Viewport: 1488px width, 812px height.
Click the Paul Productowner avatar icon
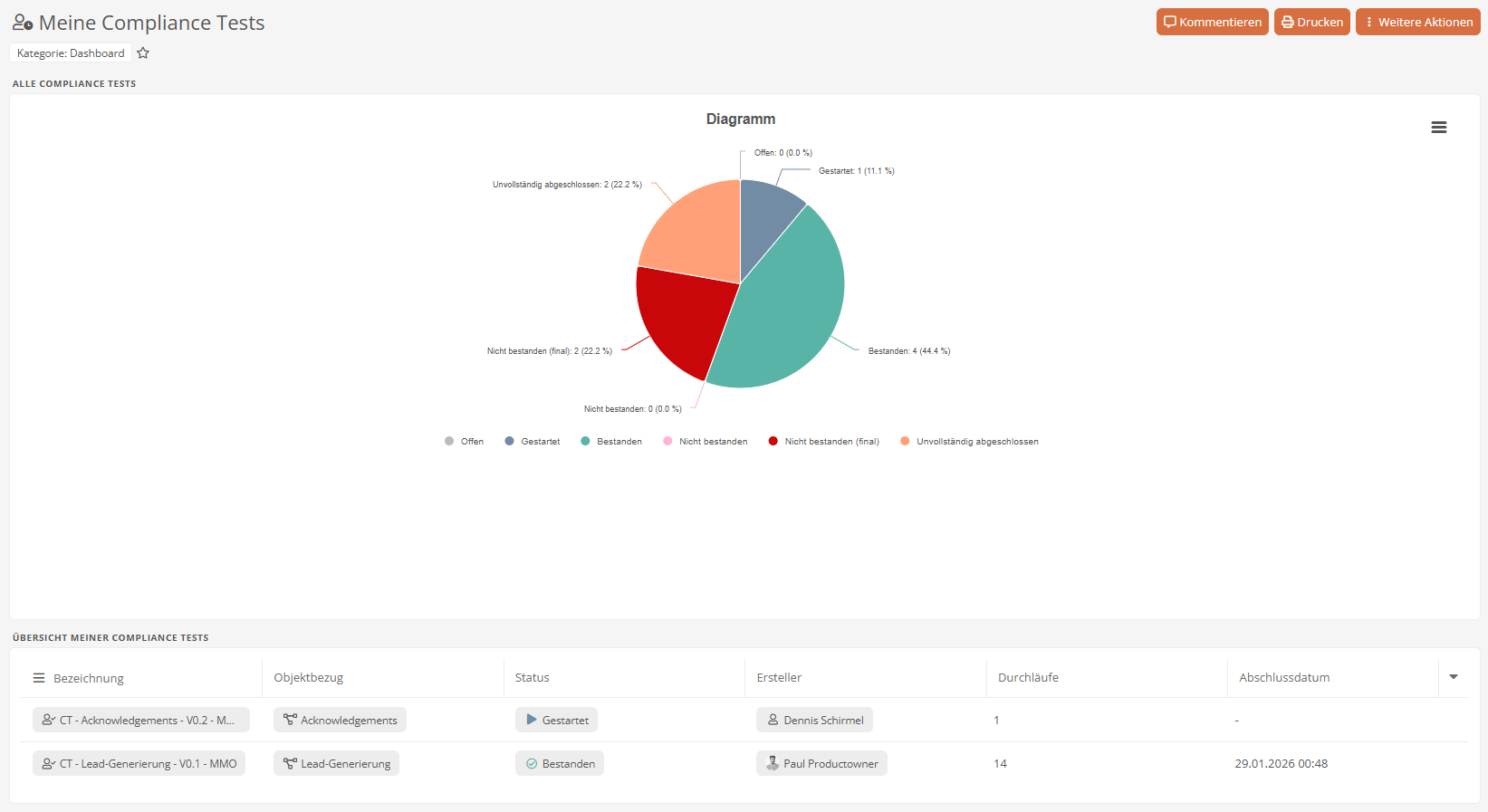(x=773, y=764)
